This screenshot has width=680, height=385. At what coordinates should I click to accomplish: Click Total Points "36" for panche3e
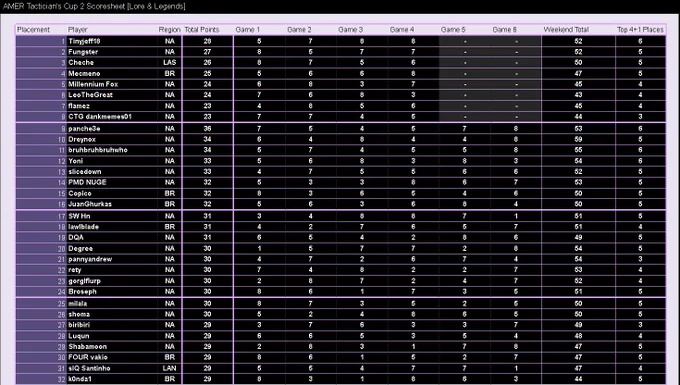point(207,129)
